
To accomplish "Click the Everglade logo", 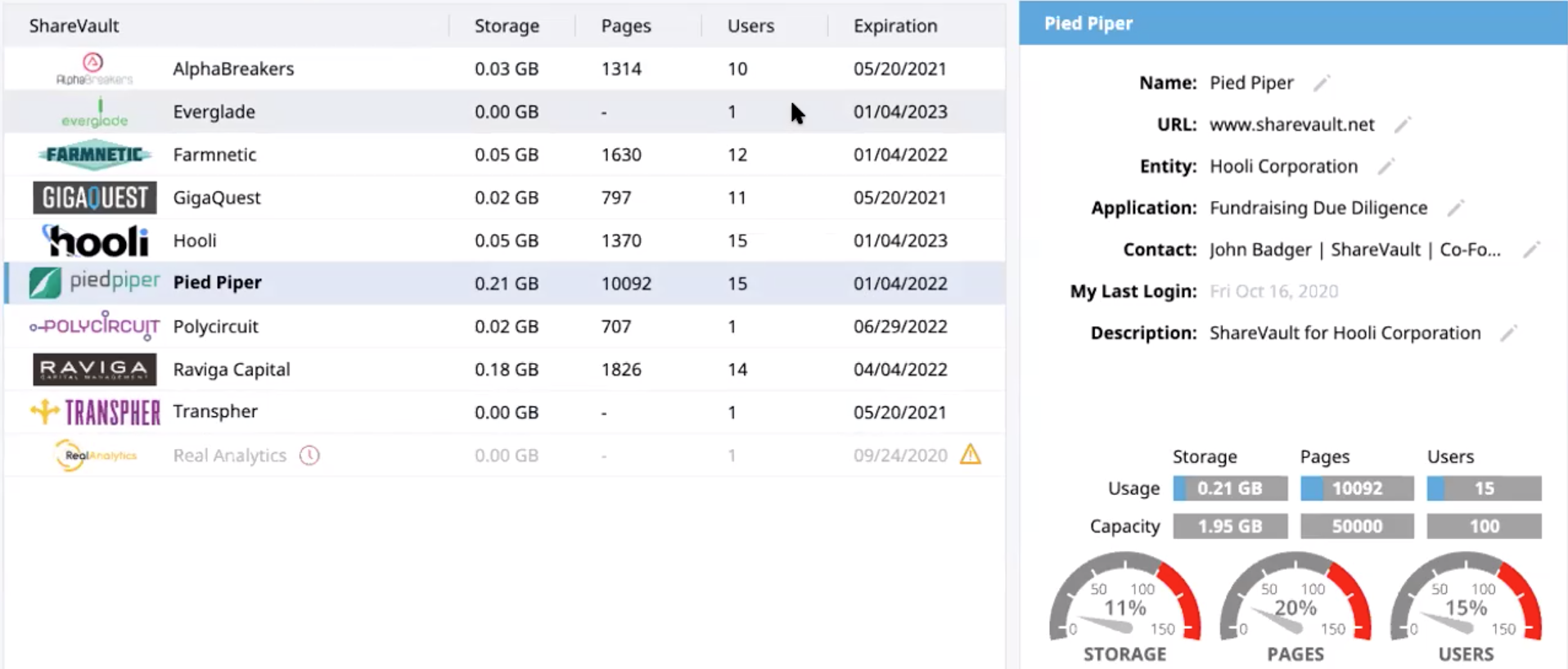I will pyautogui.click(x=95, y=113).
